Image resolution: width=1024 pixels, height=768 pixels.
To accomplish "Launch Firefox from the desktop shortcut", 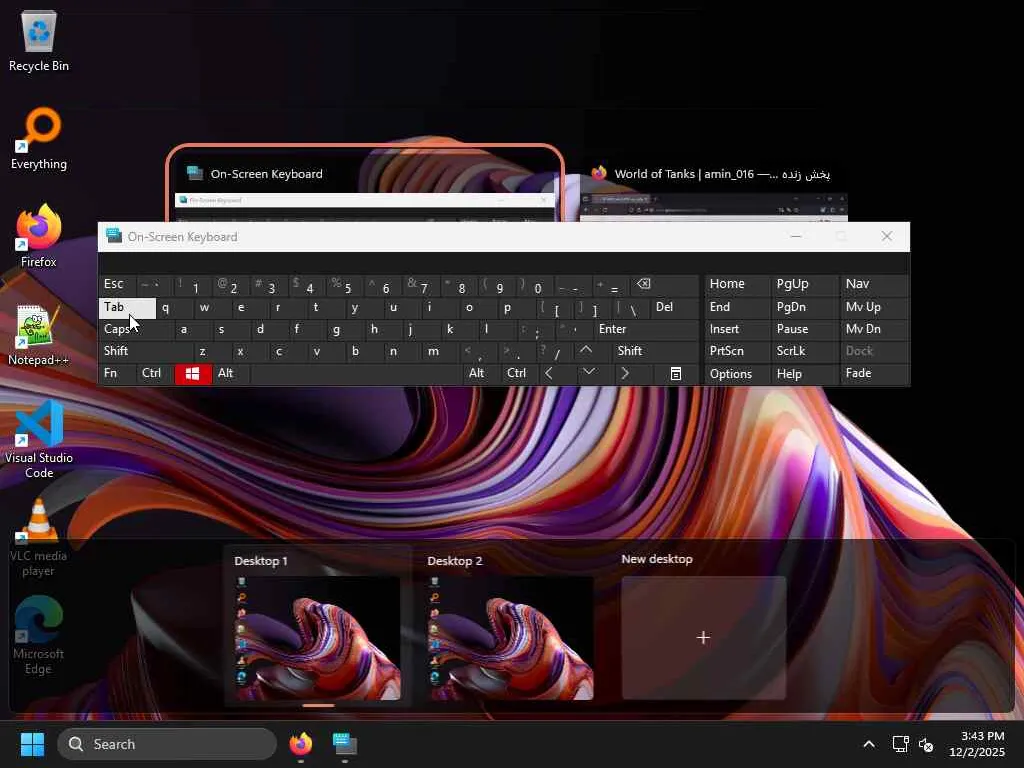I will 39,236.
